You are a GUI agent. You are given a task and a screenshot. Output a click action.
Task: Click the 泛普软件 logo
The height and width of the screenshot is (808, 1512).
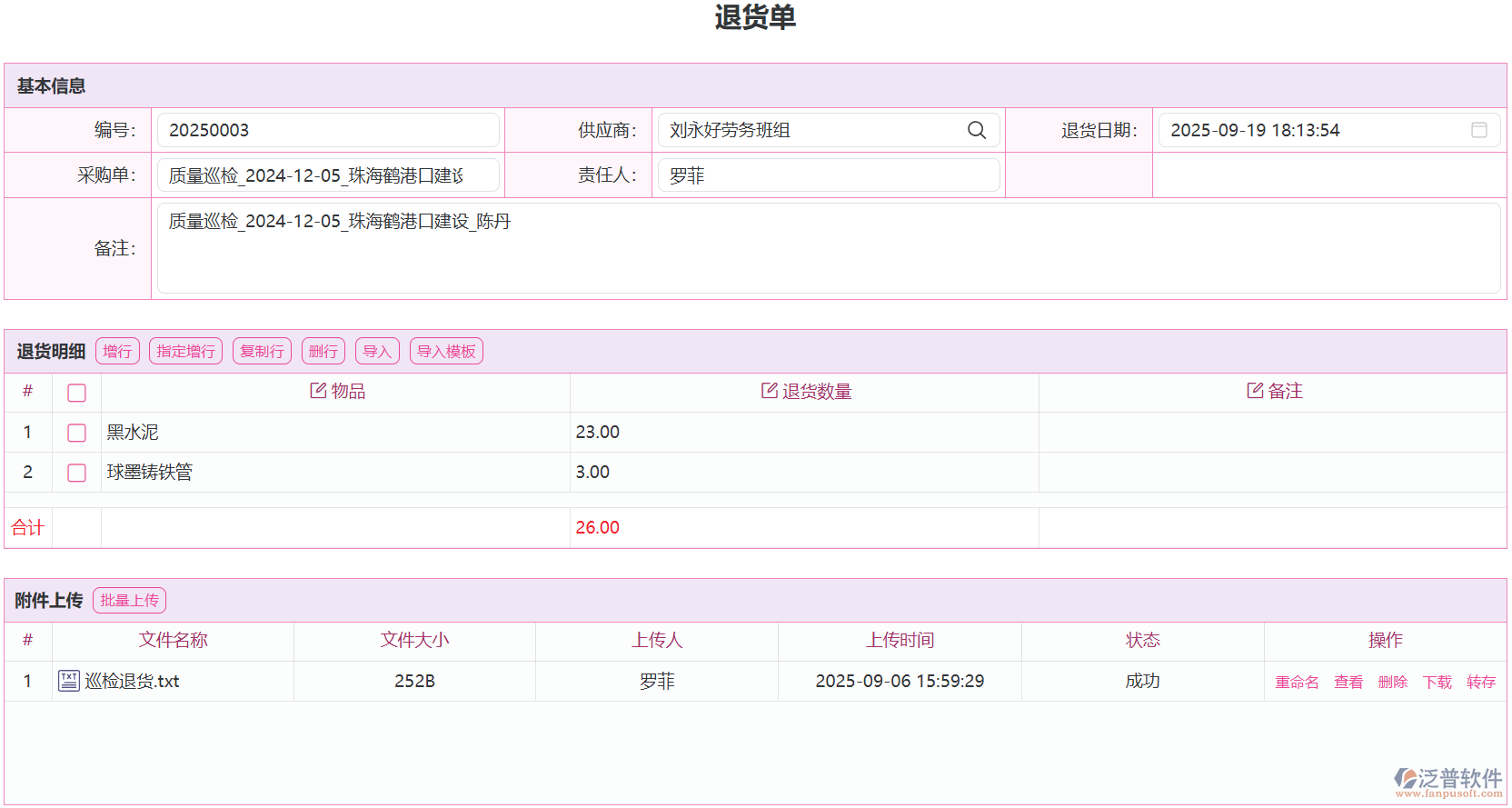coord(1447,782)
